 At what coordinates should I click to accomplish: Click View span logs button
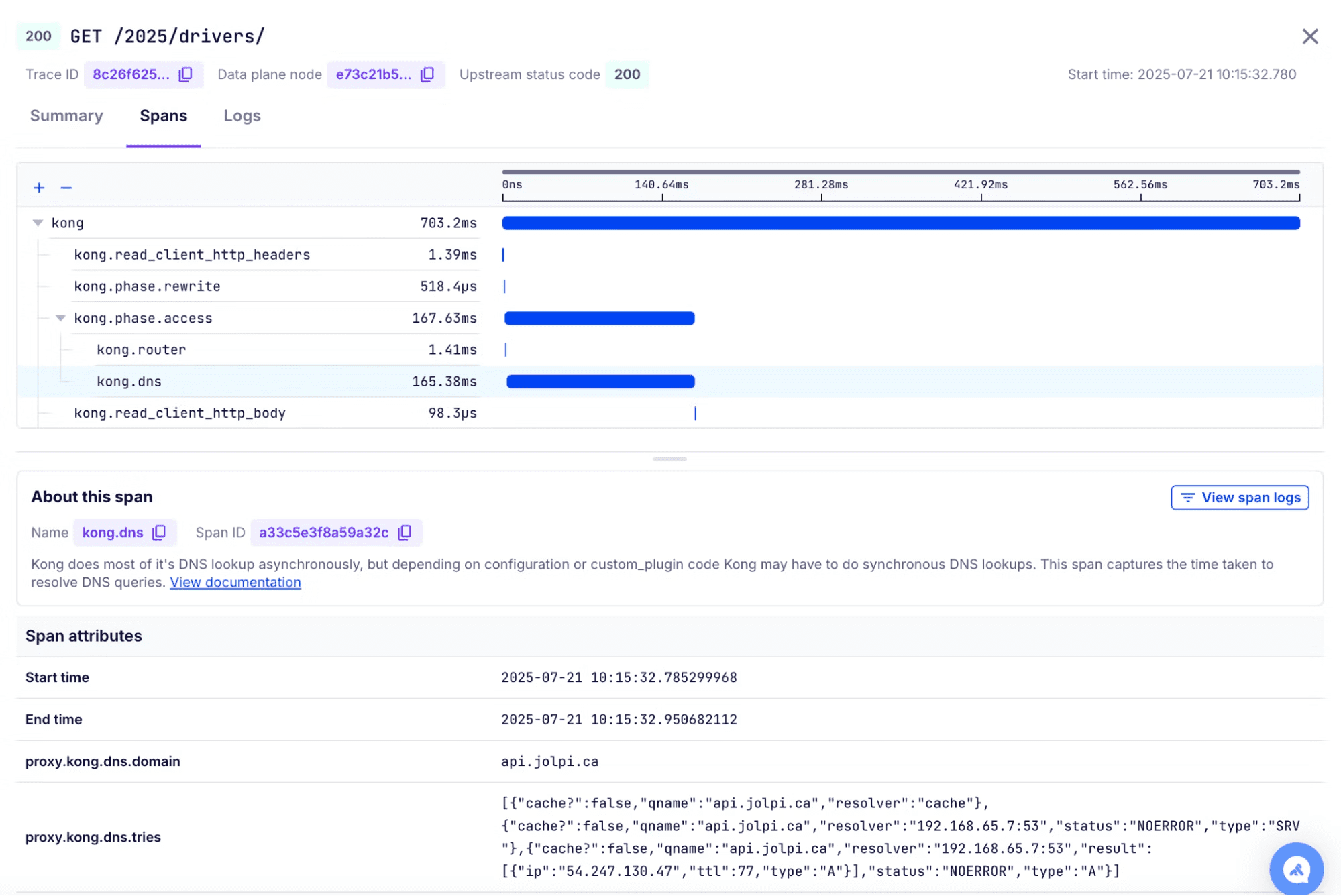1240,498
